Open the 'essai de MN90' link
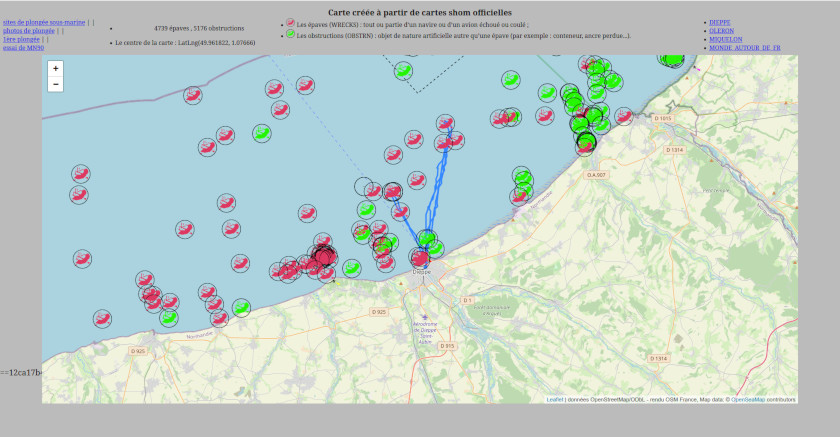Viewport: 840px width, 437px height. (x=23, y=47)
